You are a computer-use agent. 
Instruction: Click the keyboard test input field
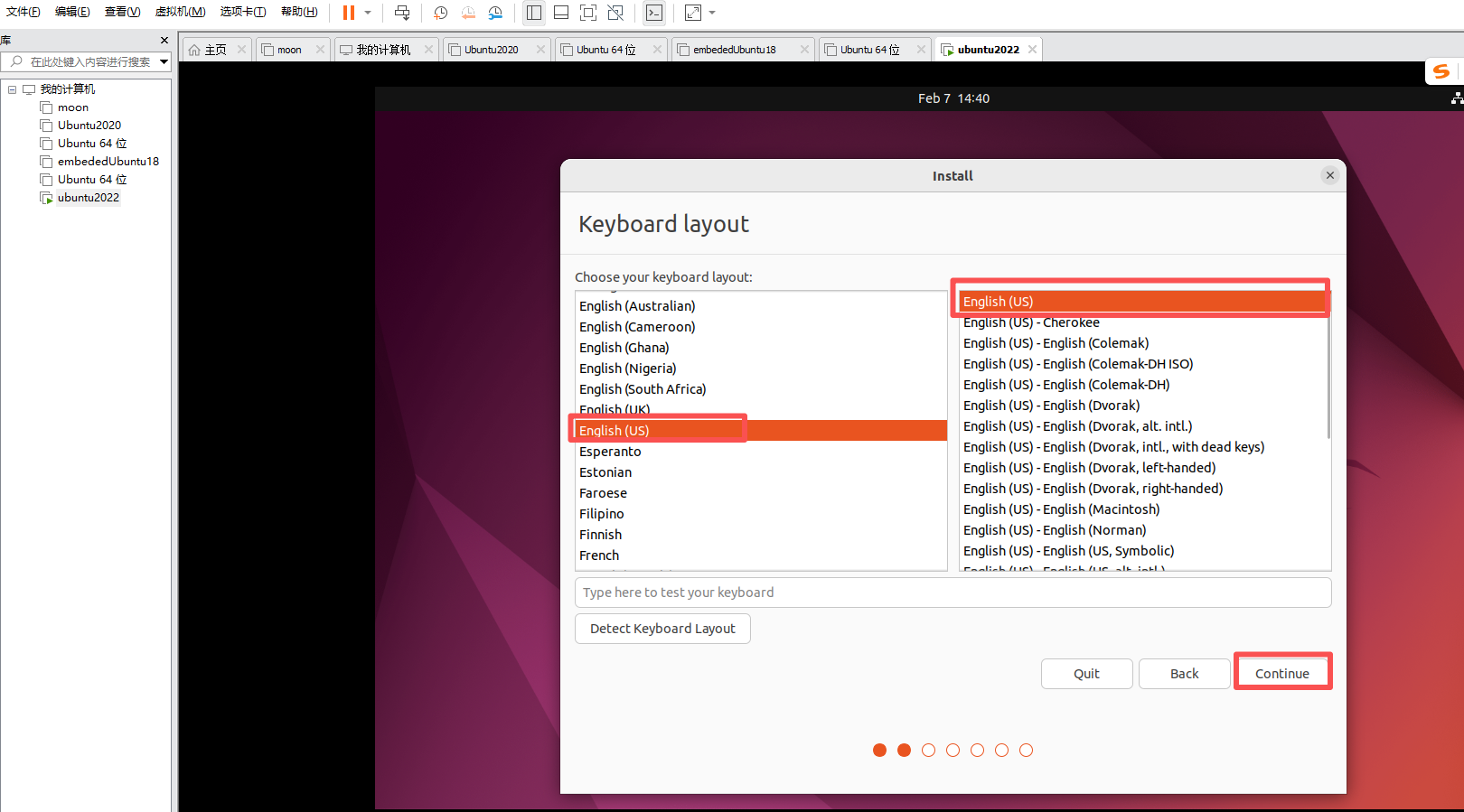click(x=953, y=593)
